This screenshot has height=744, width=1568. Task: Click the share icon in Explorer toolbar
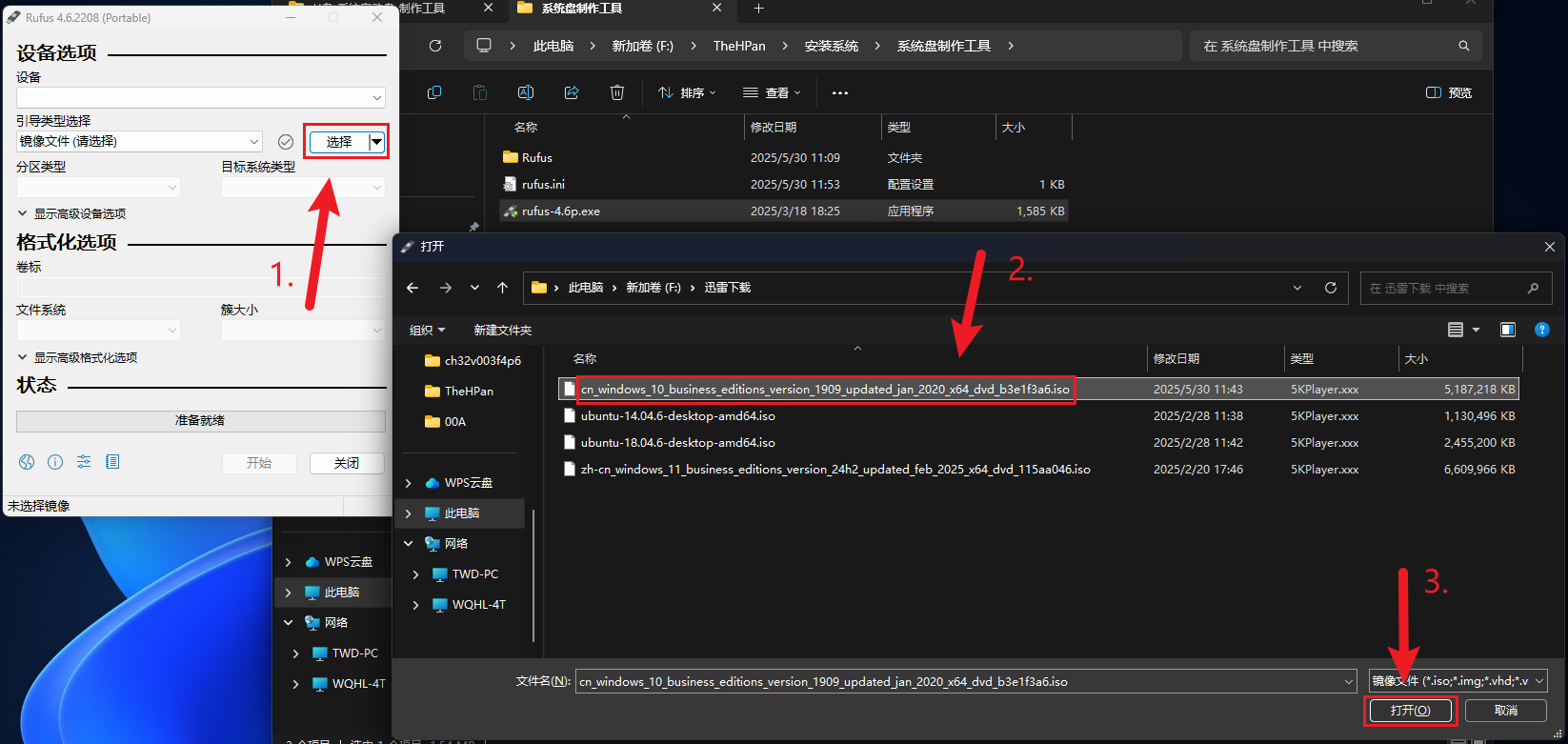tap(572, 92)
